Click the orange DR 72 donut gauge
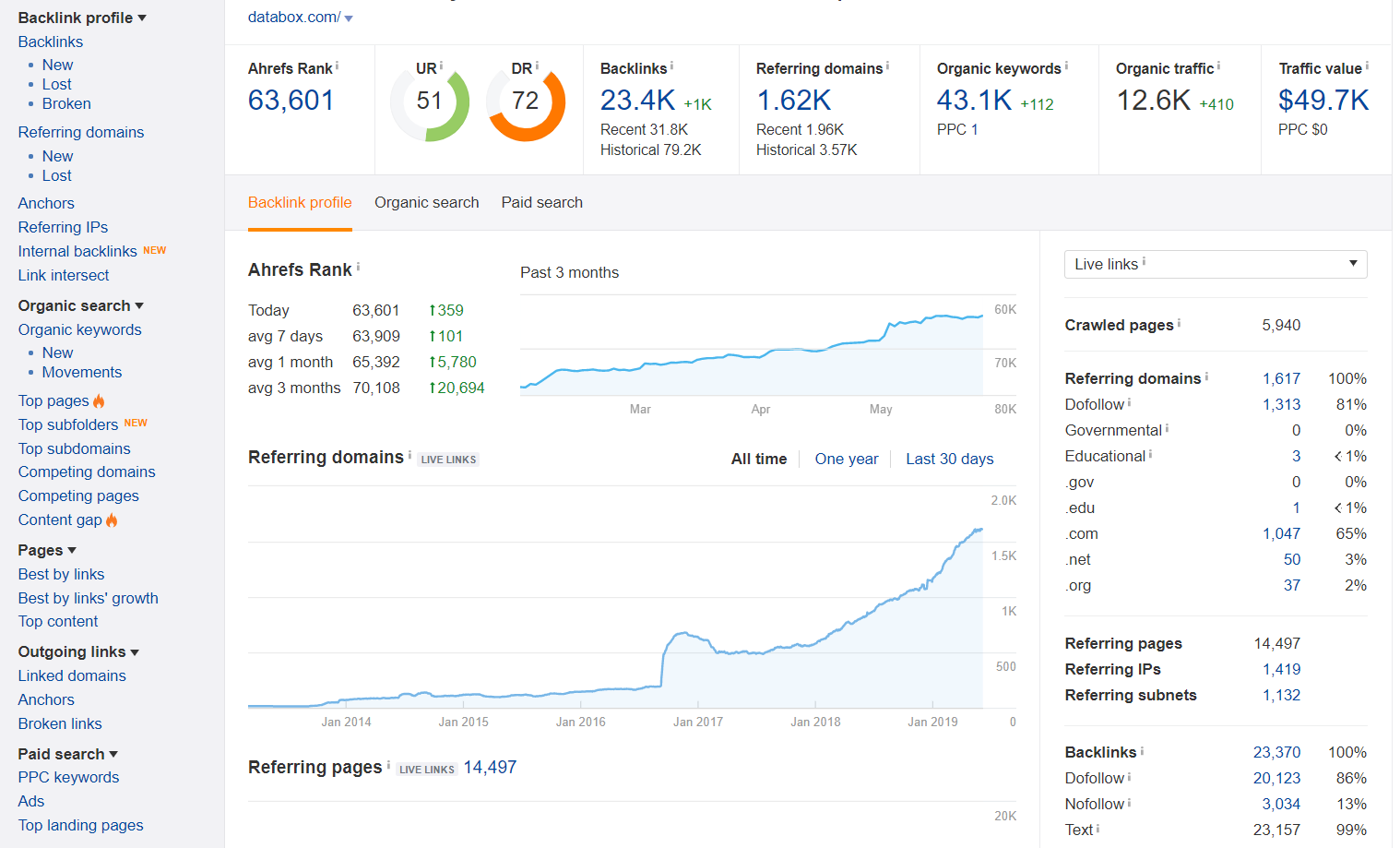 (525, 102)
